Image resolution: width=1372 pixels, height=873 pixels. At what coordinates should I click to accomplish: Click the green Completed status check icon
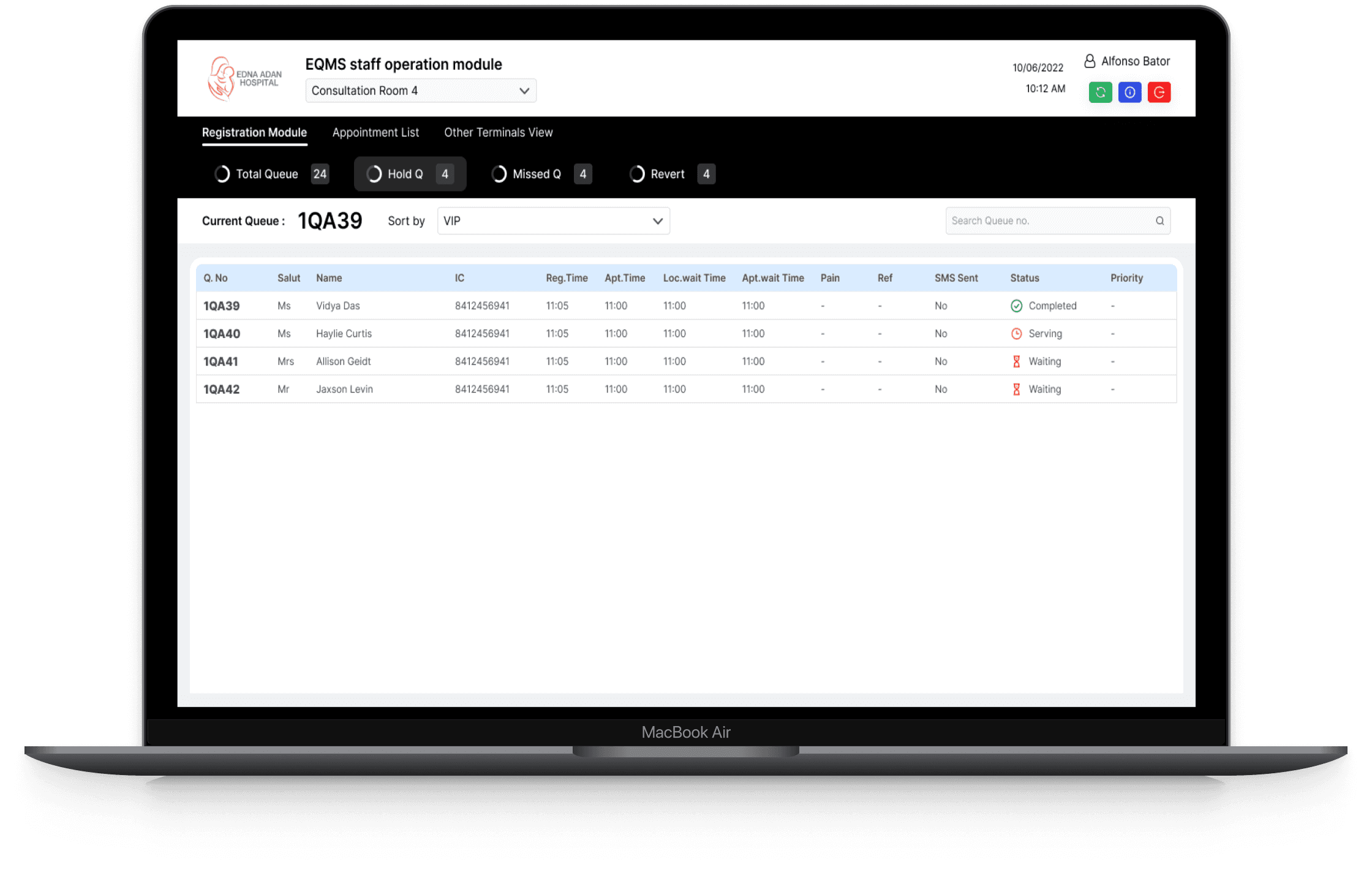point(1016,306)
